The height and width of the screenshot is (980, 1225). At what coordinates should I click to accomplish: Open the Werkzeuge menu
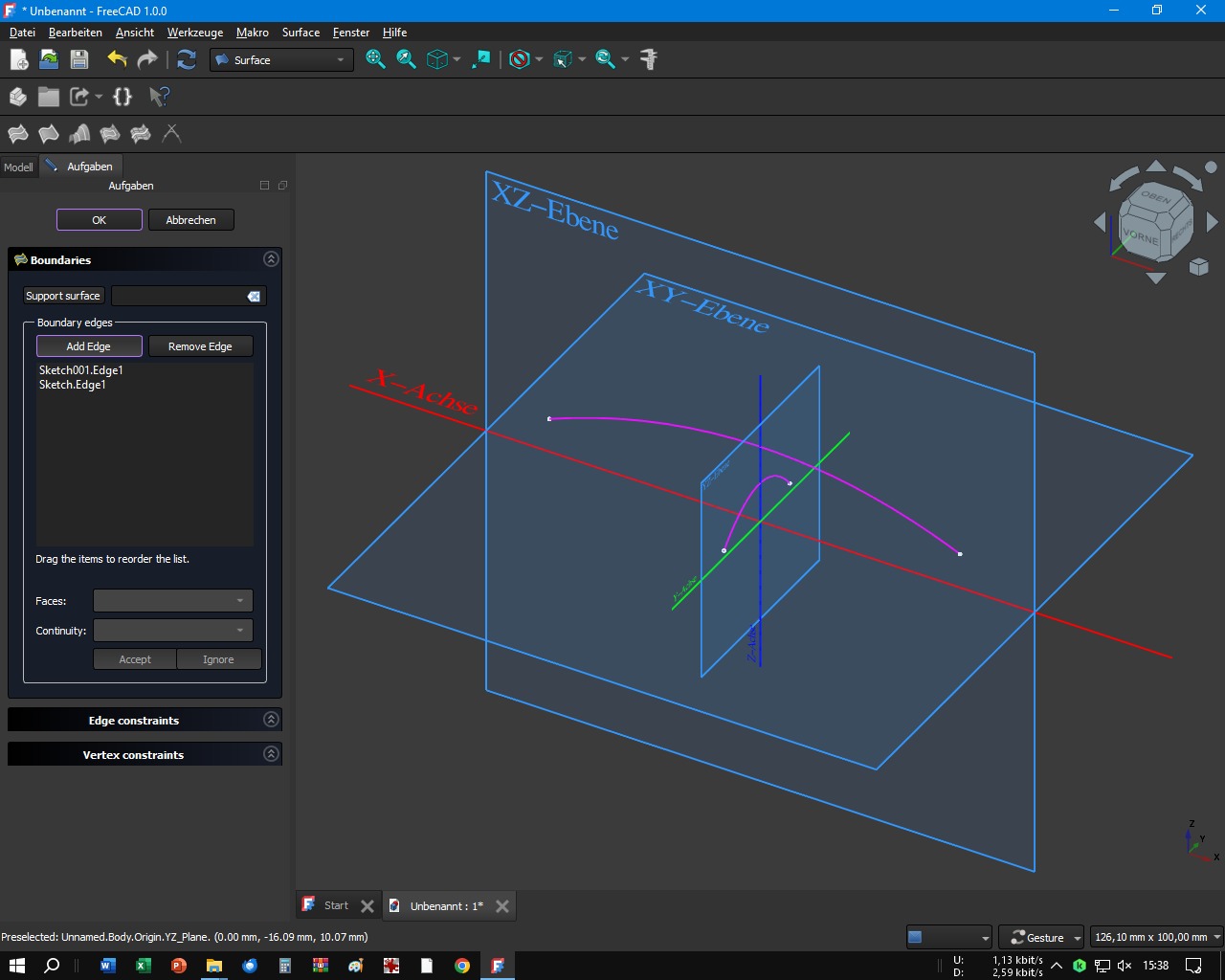(195, 33)
